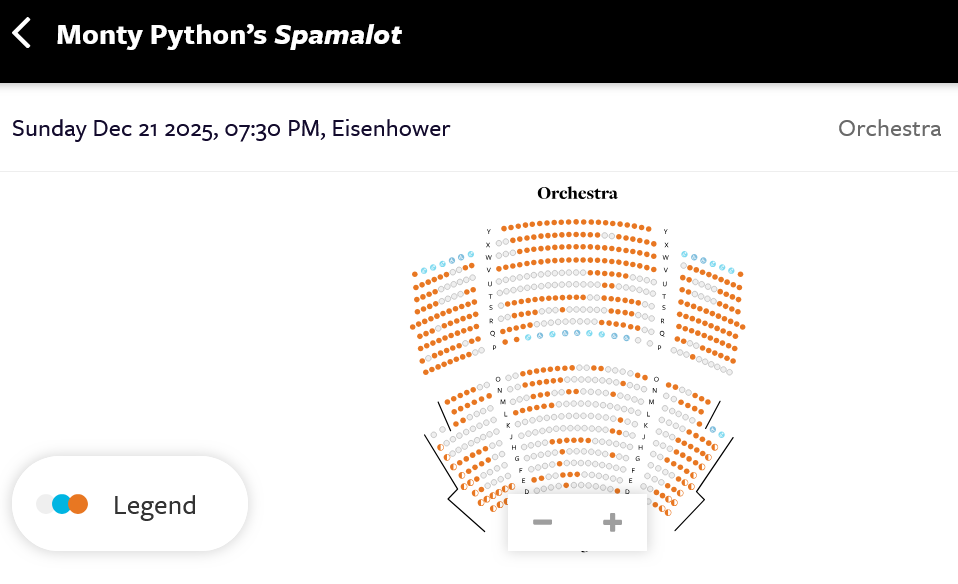Click the Monty Python's Spamalot title
The height and width of the screenshot is (584, 958).
229,35
